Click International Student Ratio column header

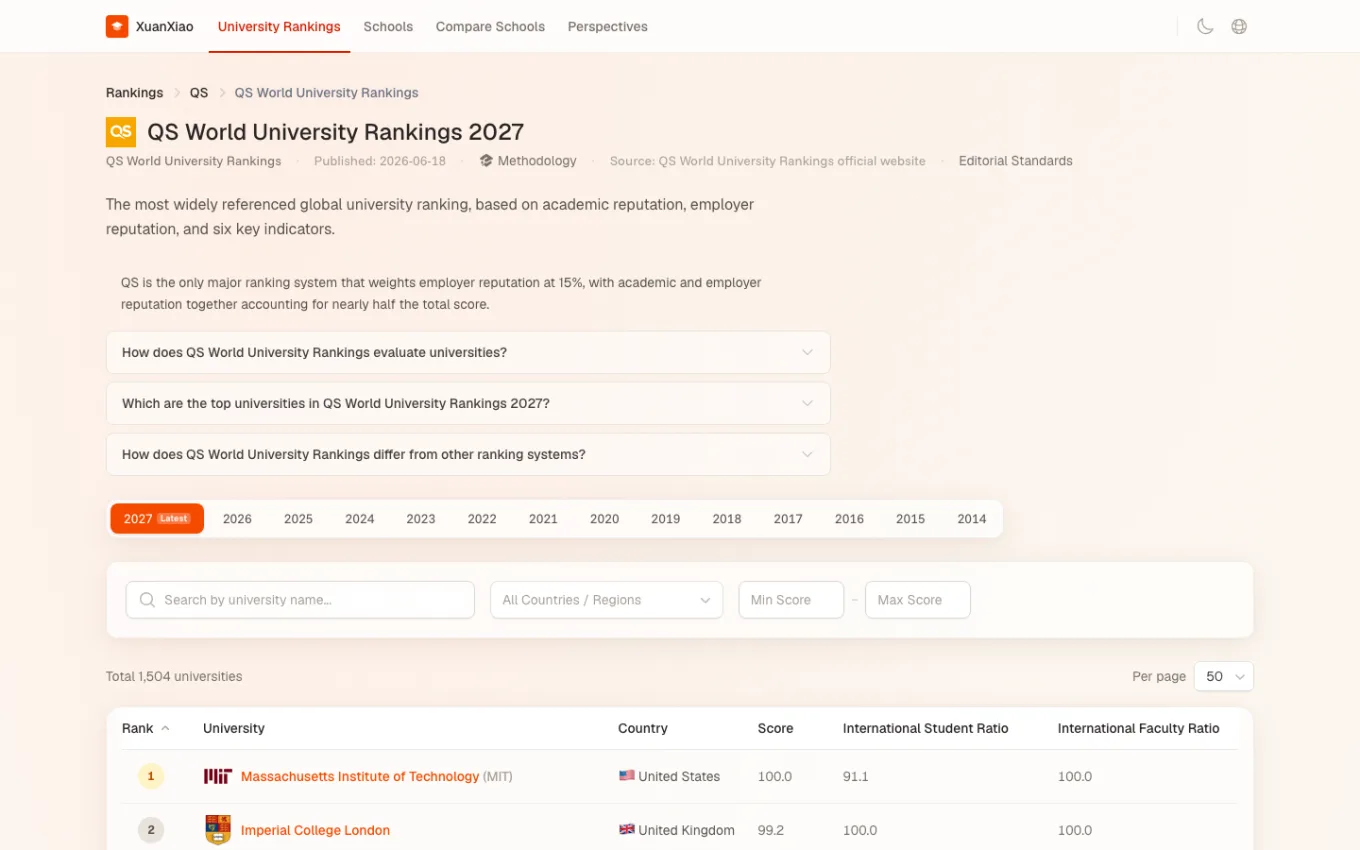[925, 729]
